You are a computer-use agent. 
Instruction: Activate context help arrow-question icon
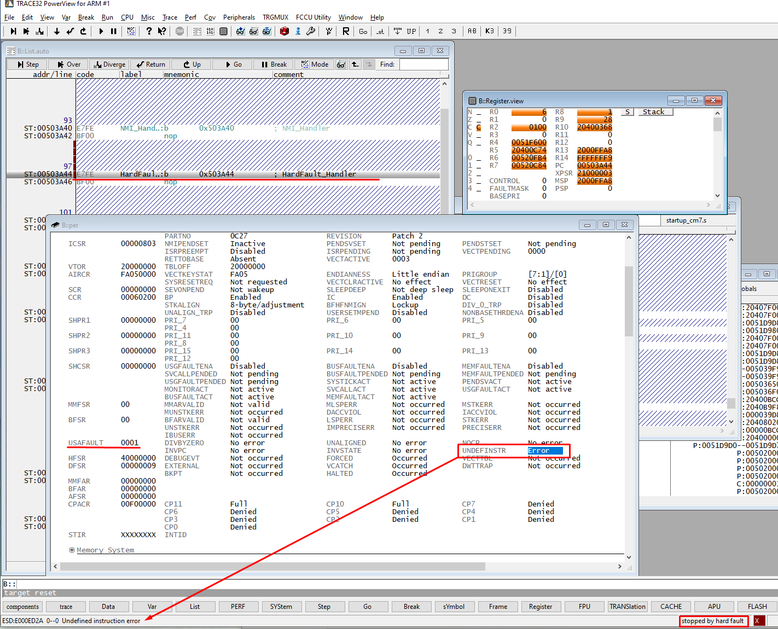pos(162,31)
